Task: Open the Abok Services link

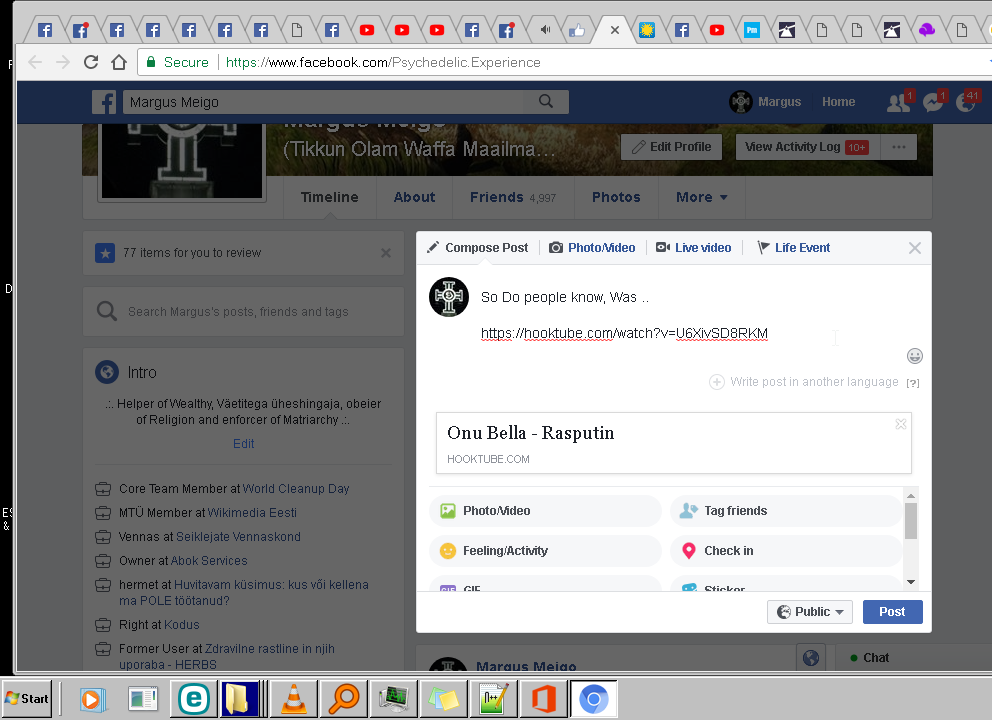Action: click(x=209, y=561)
